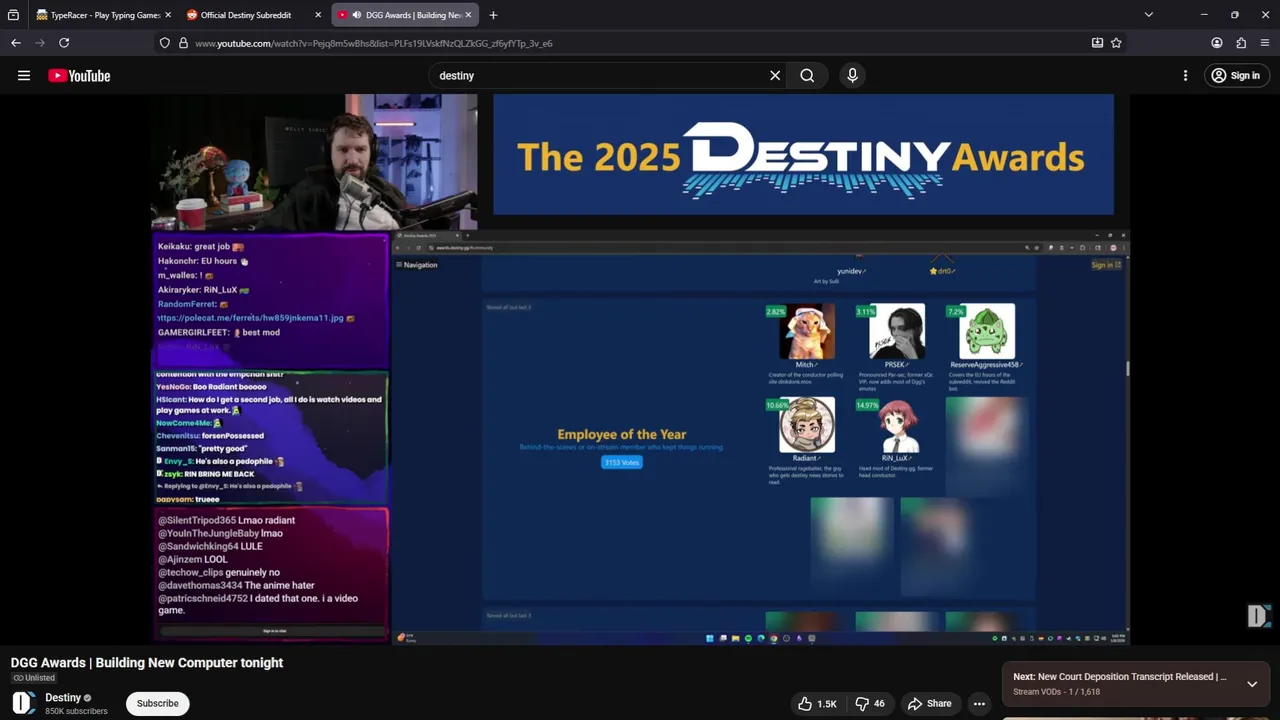Open the browser extensions panel
The width and height of the screenshot is (1280, 720).
1241,43
